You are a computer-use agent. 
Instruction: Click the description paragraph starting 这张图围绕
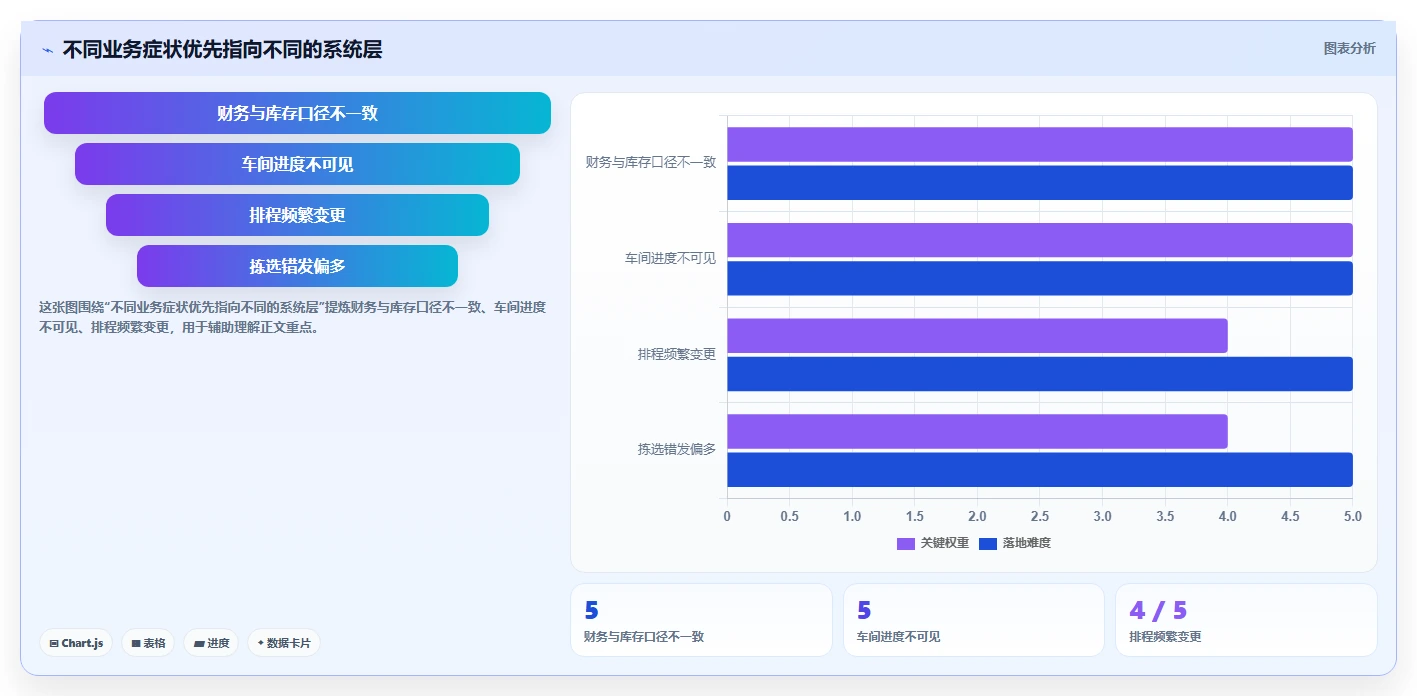click(x=292, y=317)
